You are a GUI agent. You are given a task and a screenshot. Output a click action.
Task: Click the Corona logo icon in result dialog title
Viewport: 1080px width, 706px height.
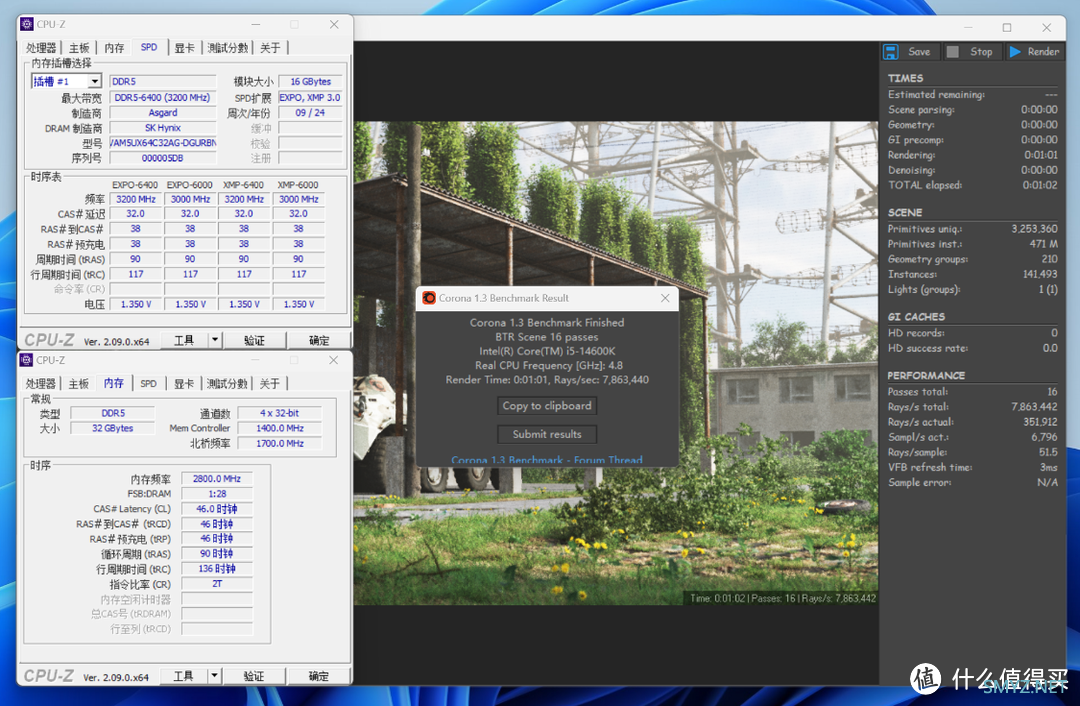click(x=429, y=298)
